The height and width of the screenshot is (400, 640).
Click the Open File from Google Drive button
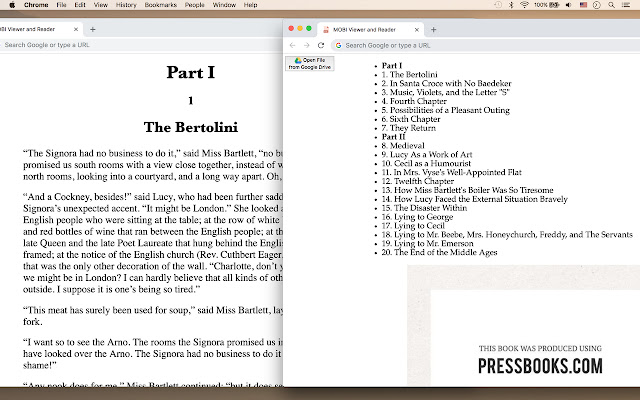coord(310,65)
